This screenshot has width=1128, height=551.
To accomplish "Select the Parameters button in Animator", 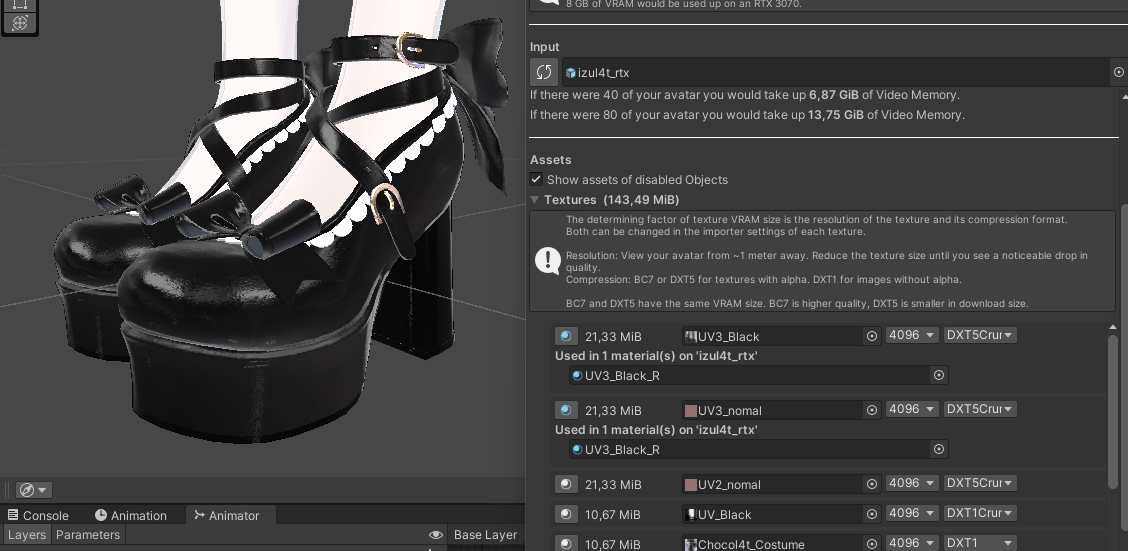I will click(88, 535).
